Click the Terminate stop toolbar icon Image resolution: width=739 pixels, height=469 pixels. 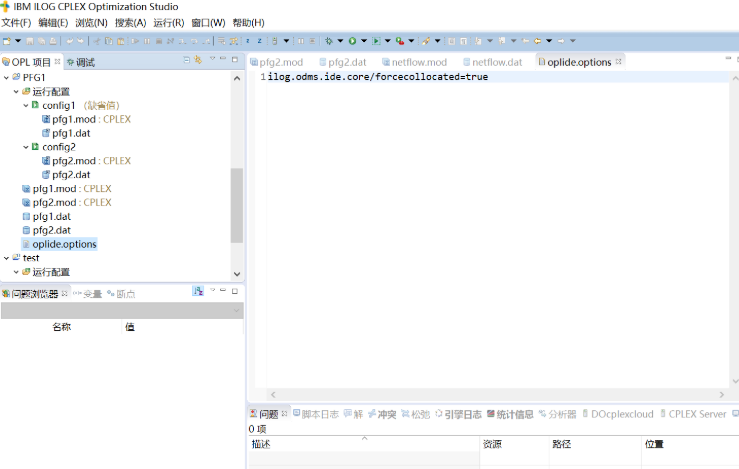(159, 41)
